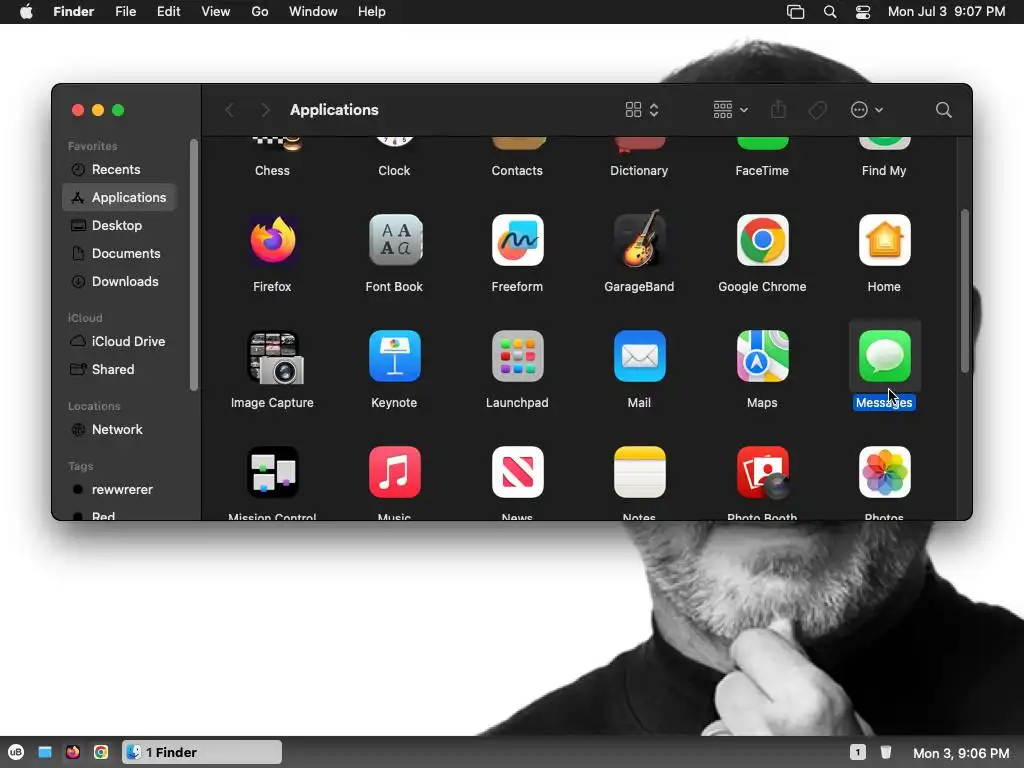
Task: Select the Messages app icon
Action: [884, 357]
